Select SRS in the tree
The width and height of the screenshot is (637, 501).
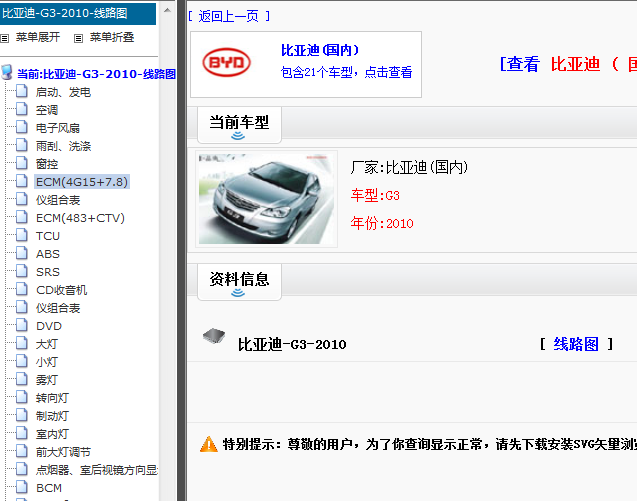(48, 272)
